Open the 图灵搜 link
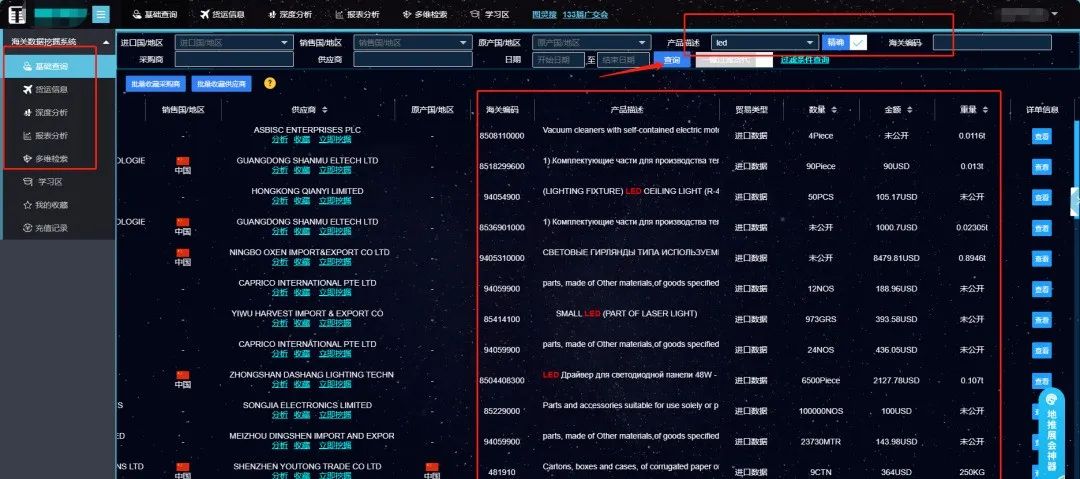This screenshot has width=1080, height=479. 544,14
